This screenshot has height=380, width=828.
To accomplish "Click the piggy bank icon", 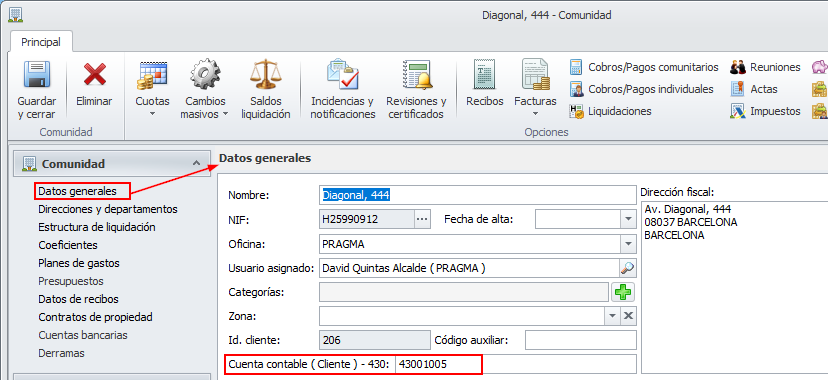I will click(x=820, y=67).
